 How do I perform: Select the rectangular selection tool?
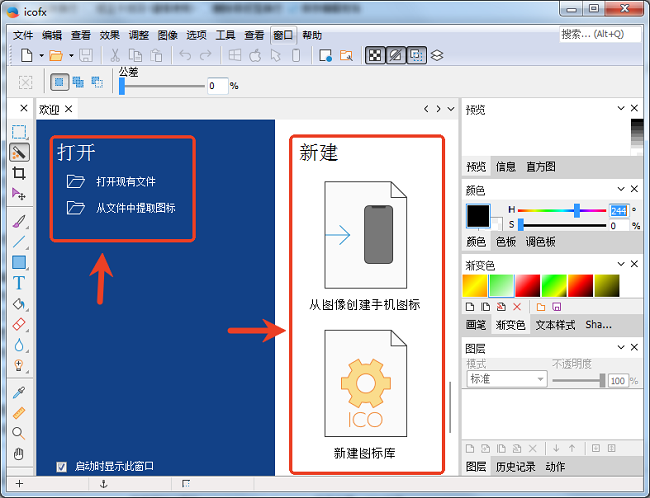(19, 132)
